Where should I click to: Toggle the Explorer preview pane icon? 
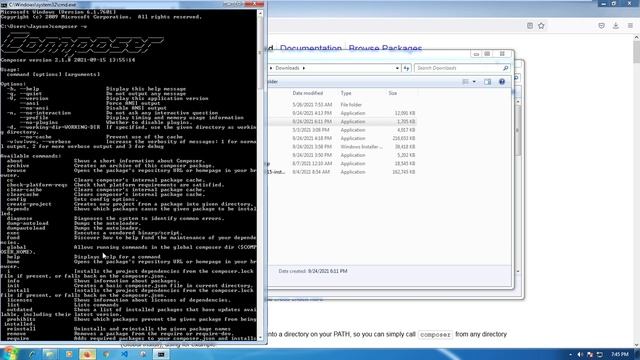click(487, 82)
